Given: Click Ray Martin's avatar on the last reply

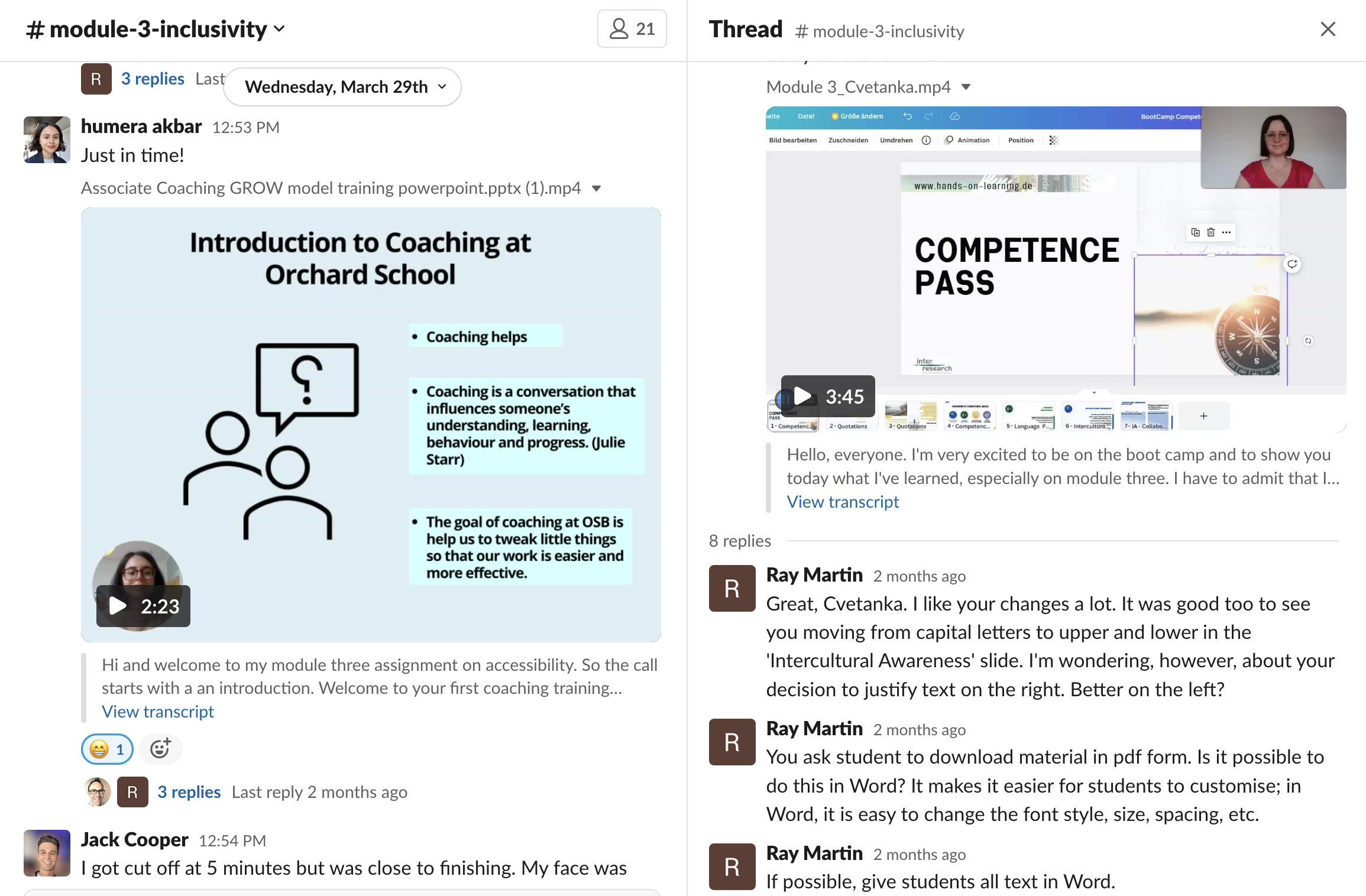Looking at the screenshot, I should pos(732,866).
